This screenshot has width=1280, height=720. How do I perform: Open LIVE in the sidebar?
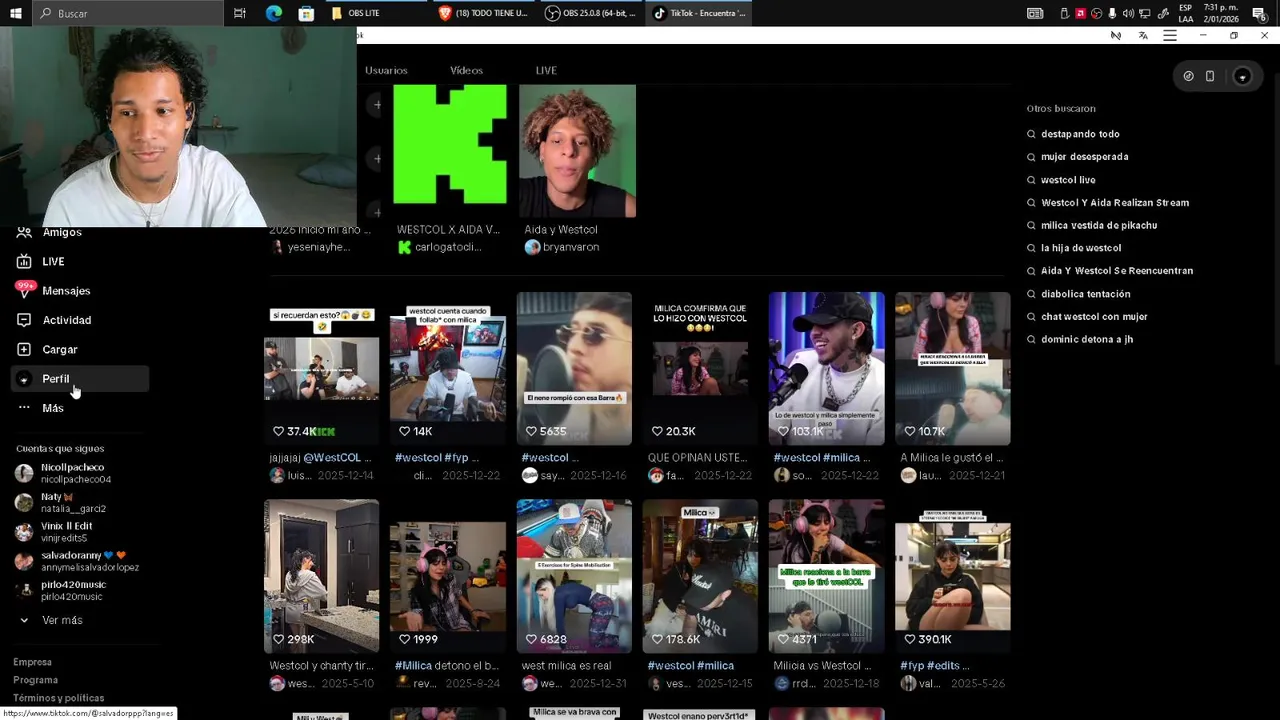53,262
